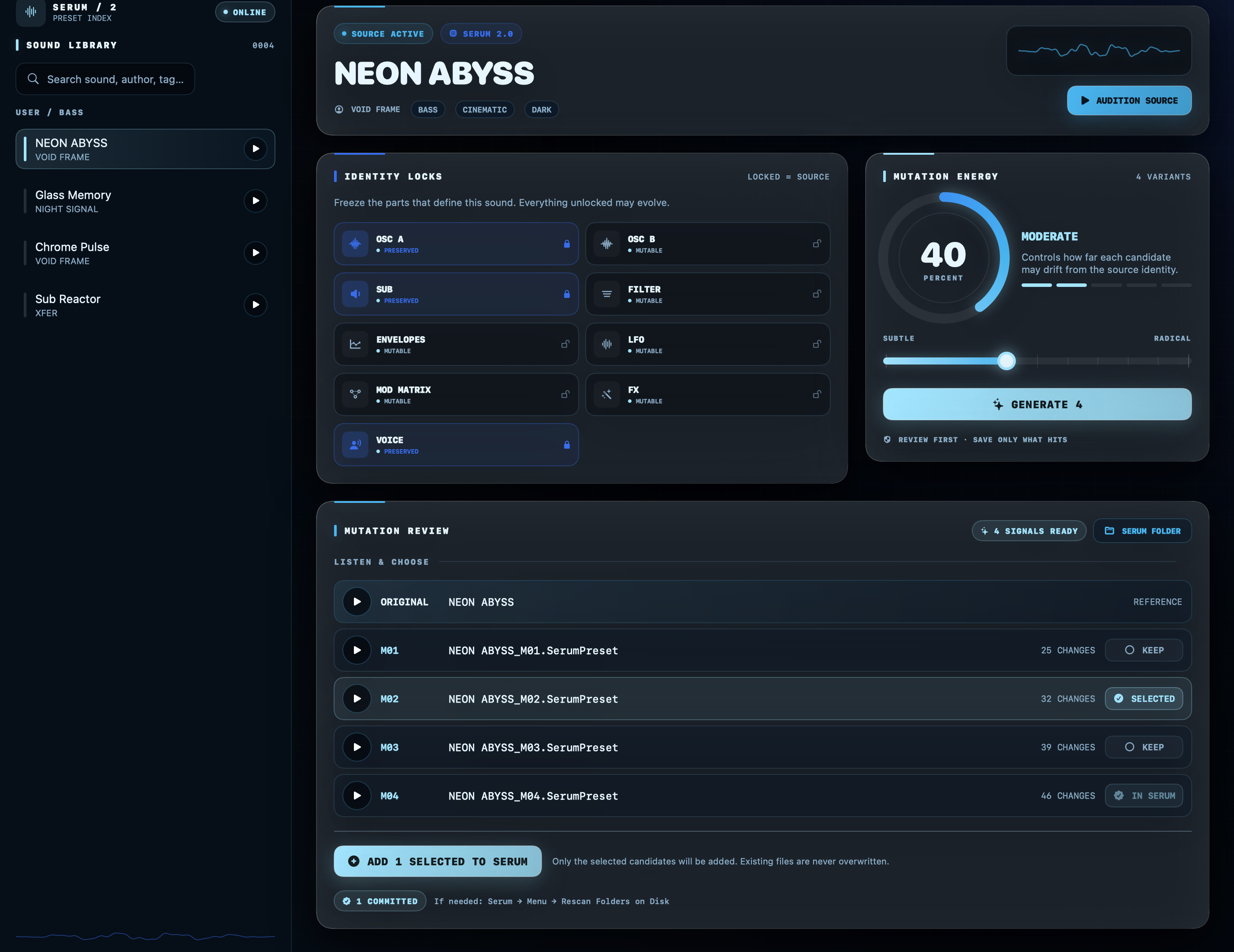The height and width of the screenshot is (952, 1234).
Task: Keep the M03 candidate
Action: coord(1144,747)
